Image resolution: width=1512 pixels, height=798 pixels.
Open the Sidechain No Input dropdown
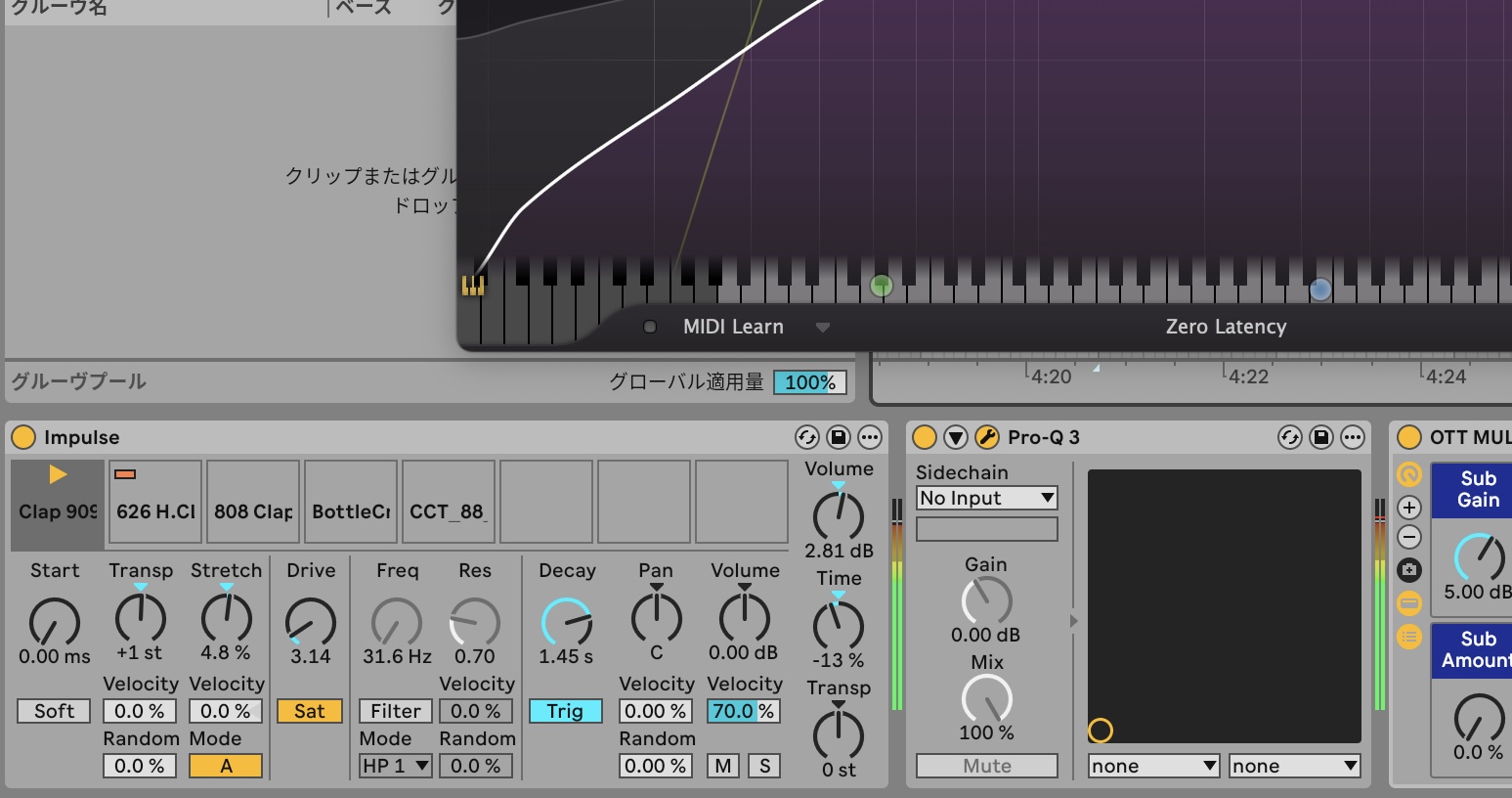pyautogui.click(x=986, y=498)
